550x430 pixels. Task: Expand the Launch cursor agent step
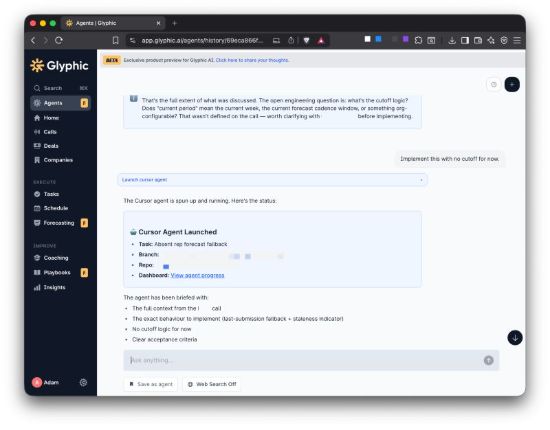272,180
